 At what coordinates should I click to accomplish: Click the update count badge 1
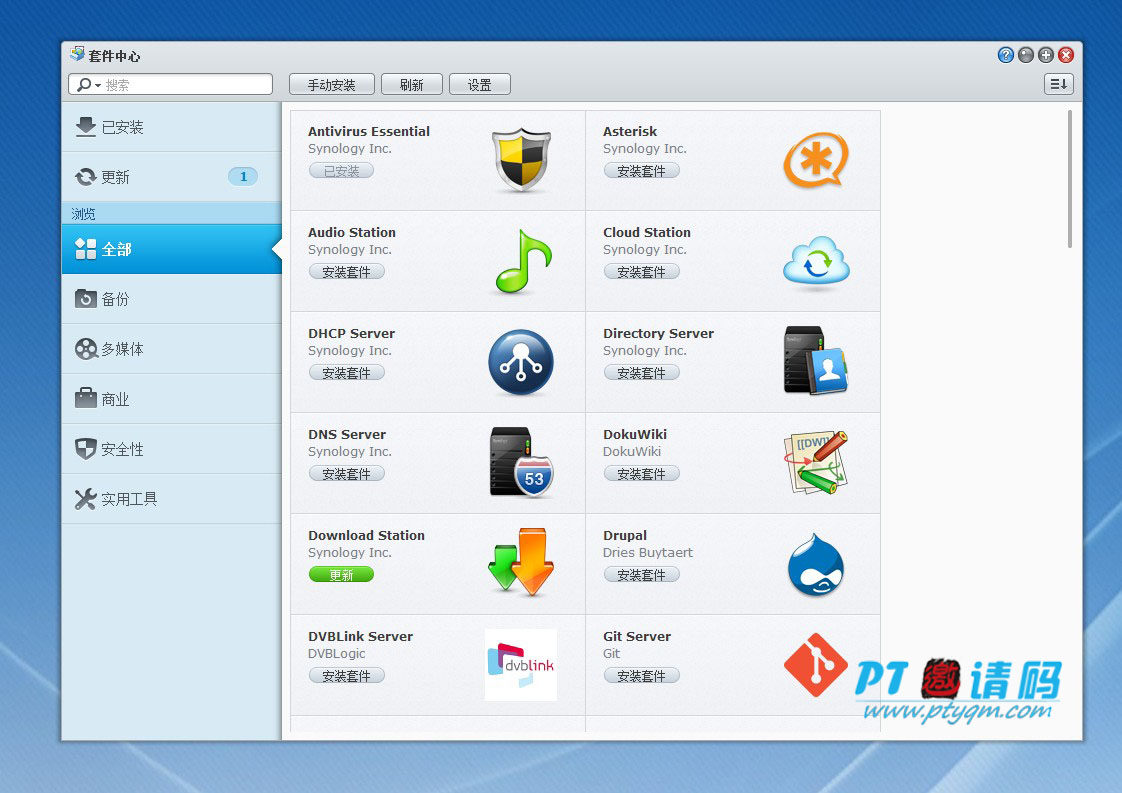coord(243,177)
